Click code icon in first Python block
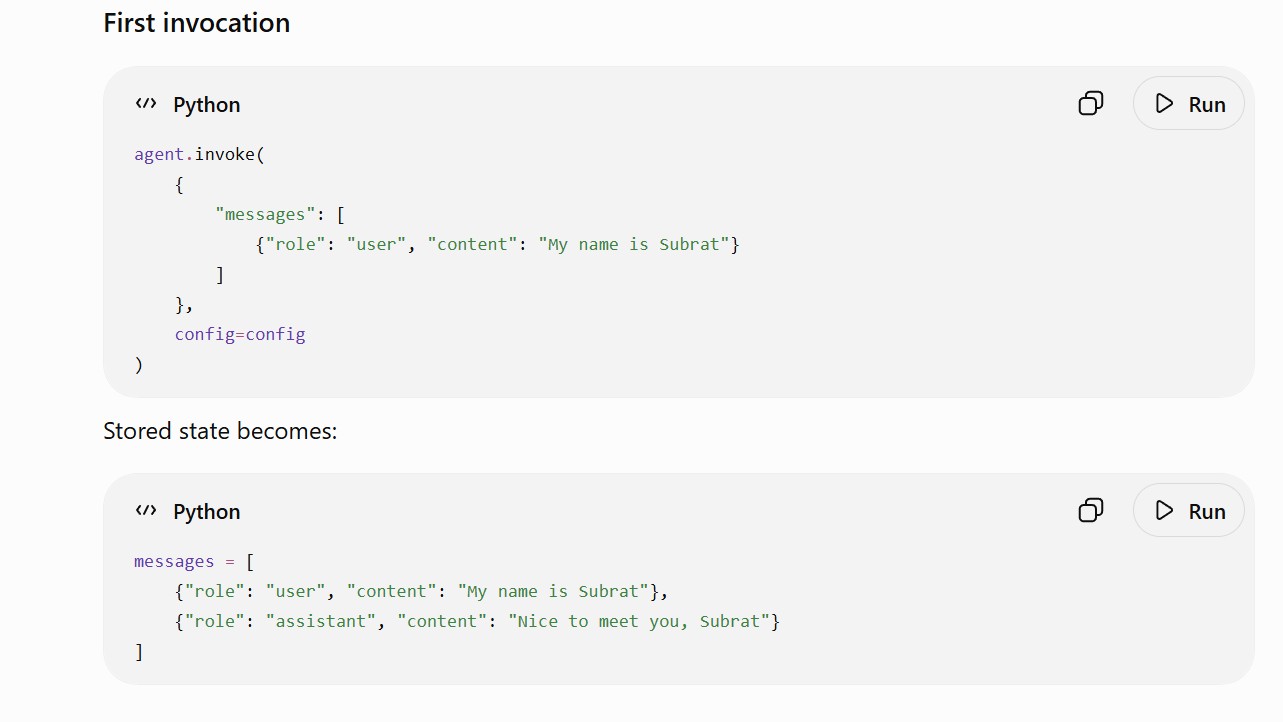Screen dimensions: 1283x722 click(x=146, y=104)
